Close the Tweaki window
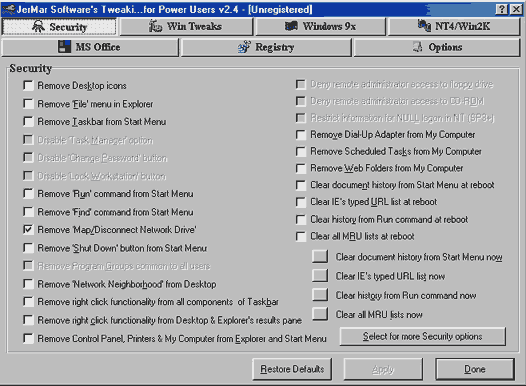This screenshot has height=386, width=526. (516, 9)
